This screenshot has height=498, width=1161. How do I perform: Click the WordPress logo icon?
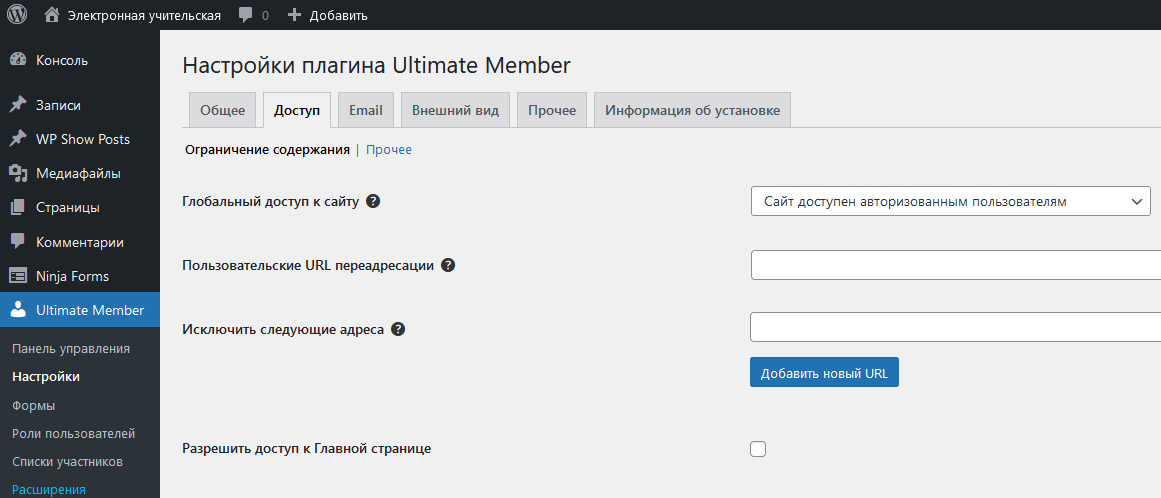click(17, 15)
